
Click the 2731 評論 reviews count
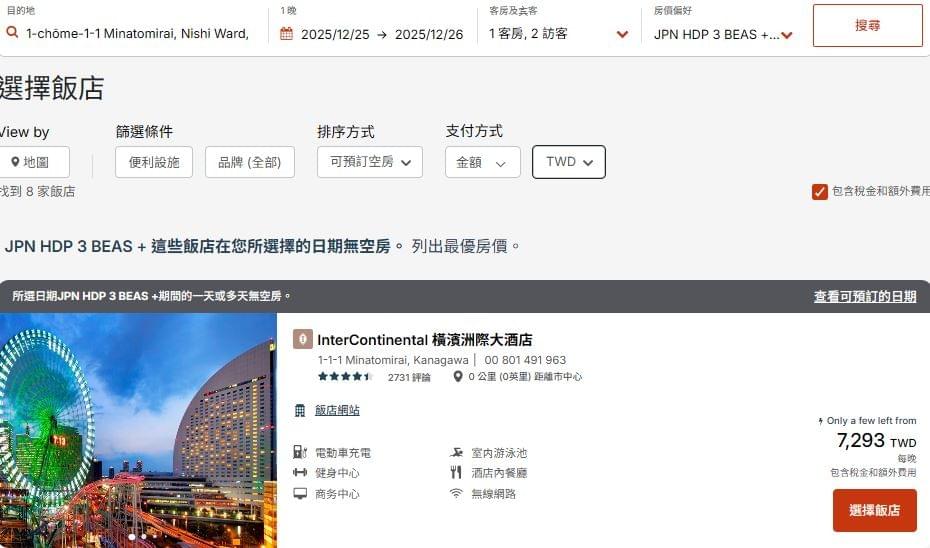pyautogui.click(x=409, y=377)
